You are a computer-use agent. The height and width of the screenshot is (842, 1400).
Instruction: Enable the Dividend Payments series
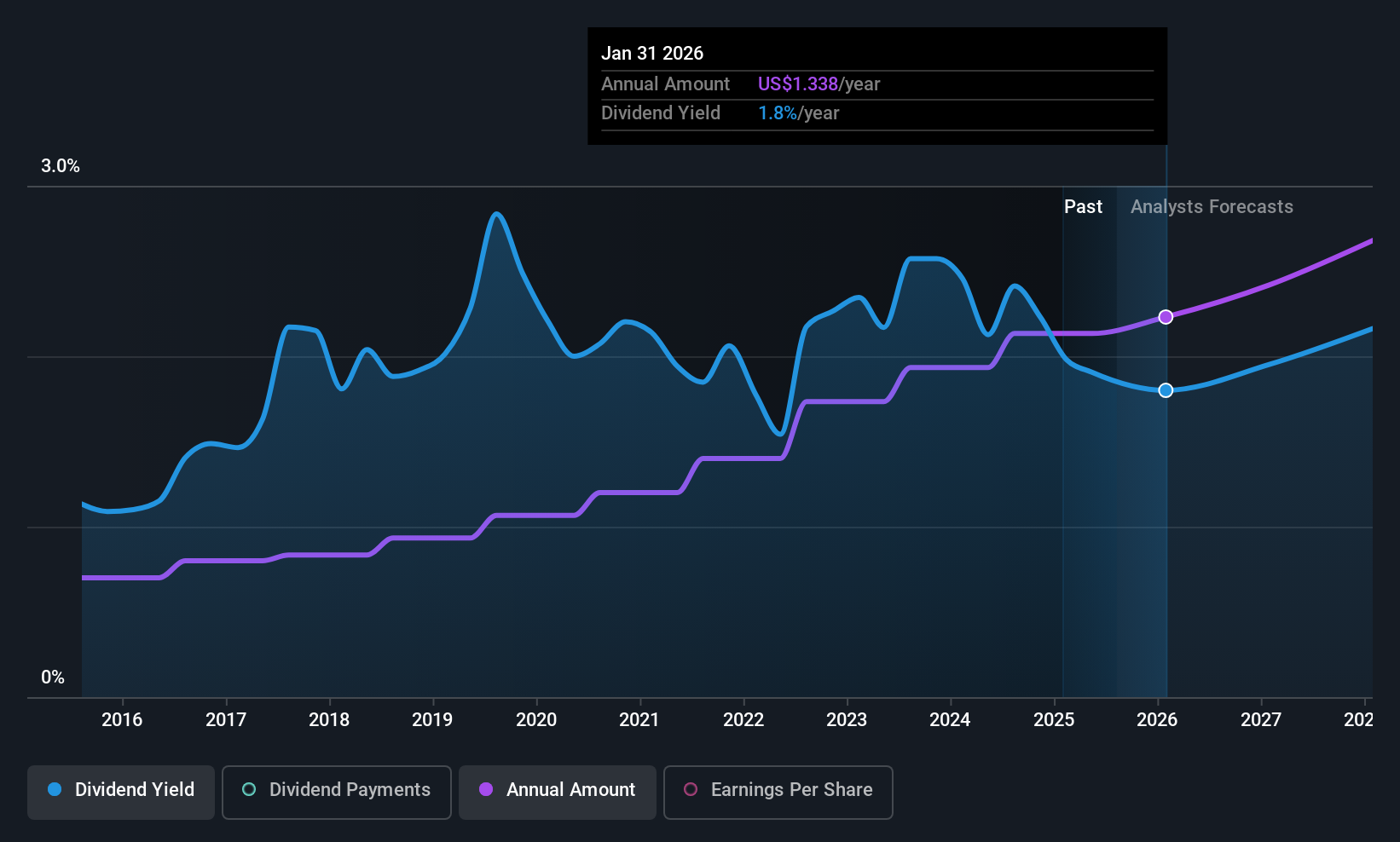click(336, 792)
